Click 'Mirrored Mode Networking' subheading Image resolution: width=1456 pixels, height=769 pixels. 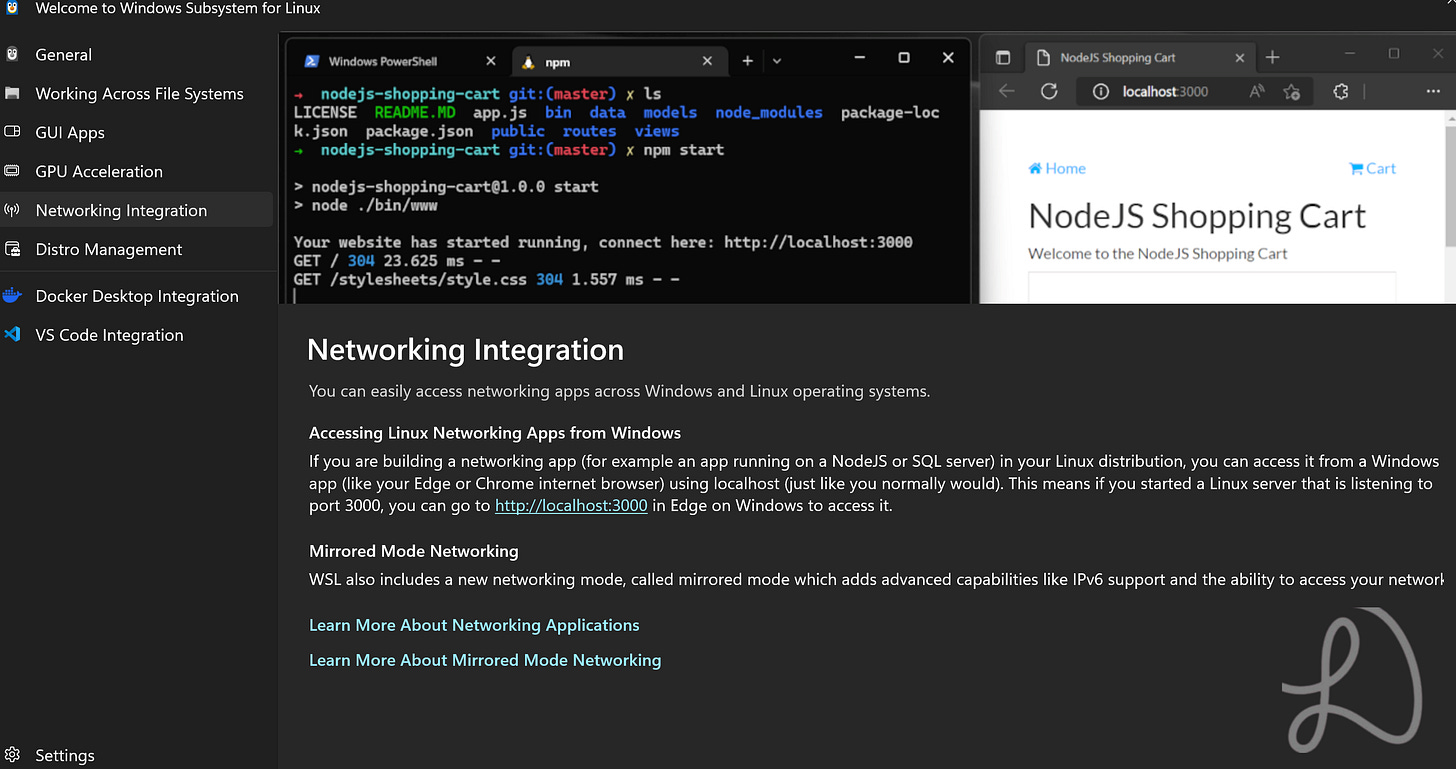tap(414, 551)
